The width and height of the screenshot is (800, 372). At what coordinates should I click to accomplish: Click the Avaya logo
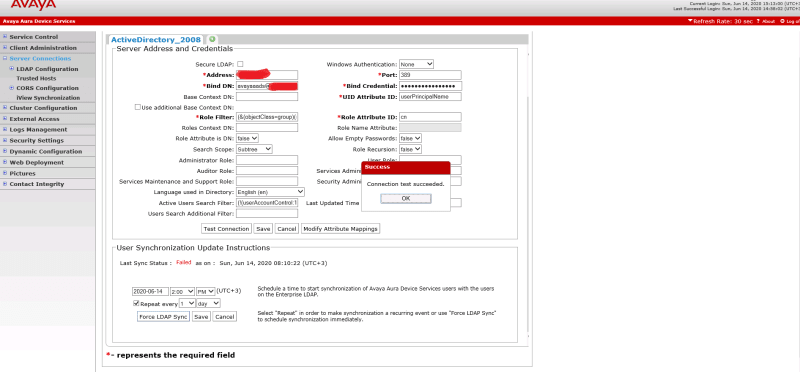(34, 5)
